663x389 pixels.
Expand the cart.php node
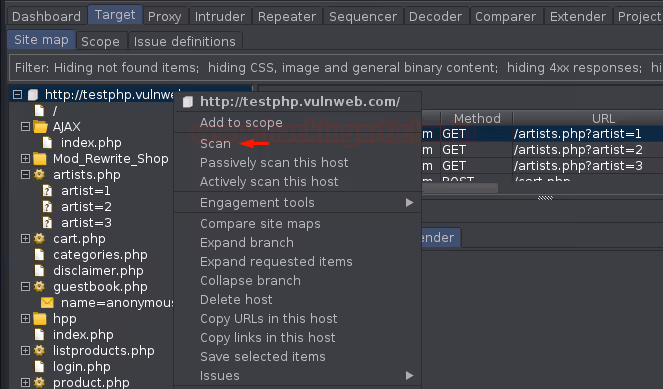(x=25, y=239)
